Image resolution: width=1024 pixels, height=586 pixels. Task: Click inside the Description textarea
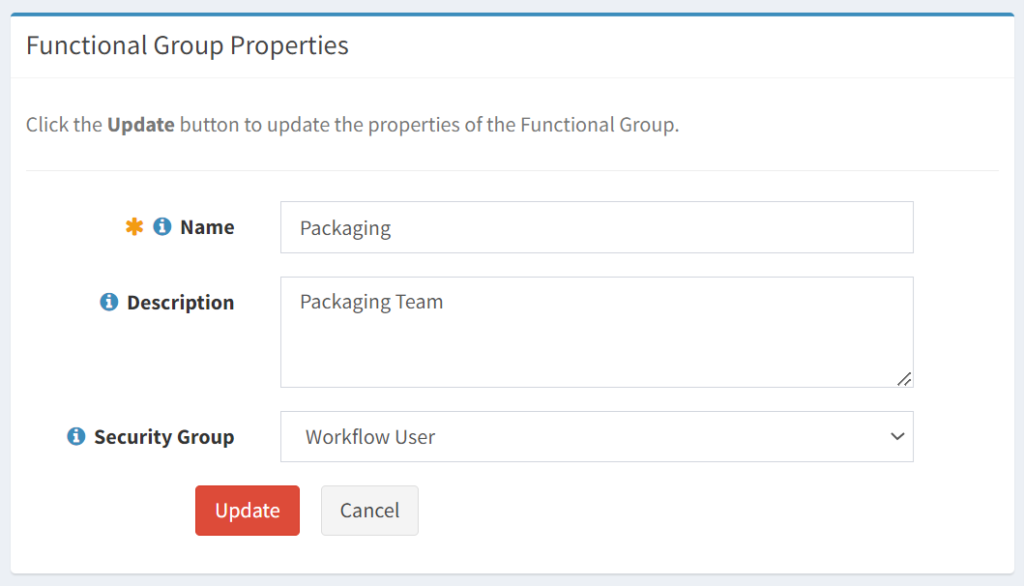(x=596, y=330)
